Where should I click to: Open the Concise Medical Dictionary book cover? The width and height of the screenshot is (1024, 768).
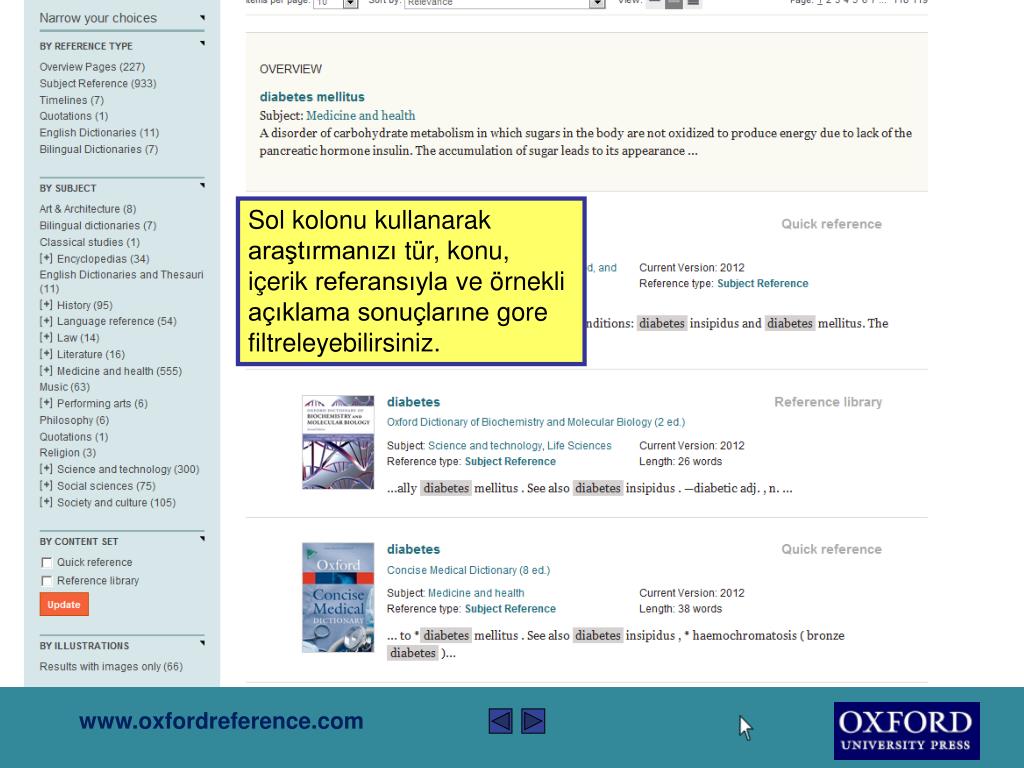click(338, 598)
